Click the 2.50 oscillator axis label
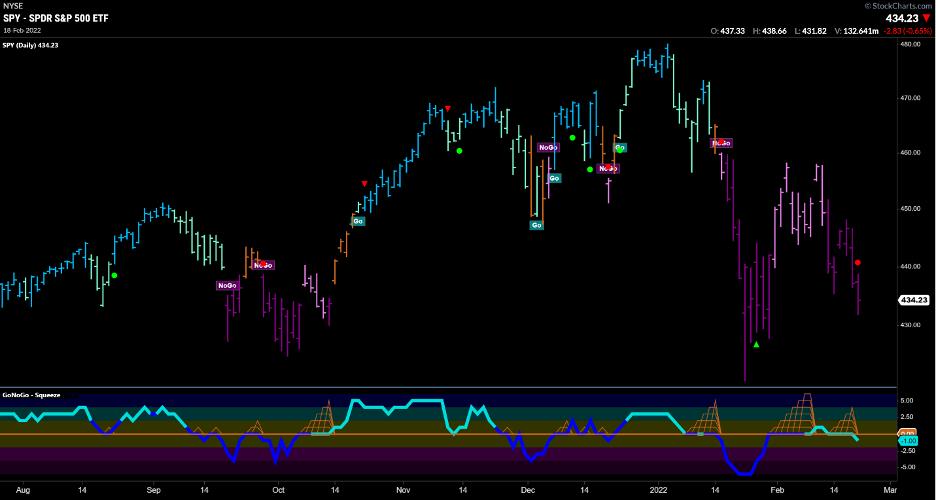The width and height of the screenshot is (936, 500). click(x=909, y=417)
